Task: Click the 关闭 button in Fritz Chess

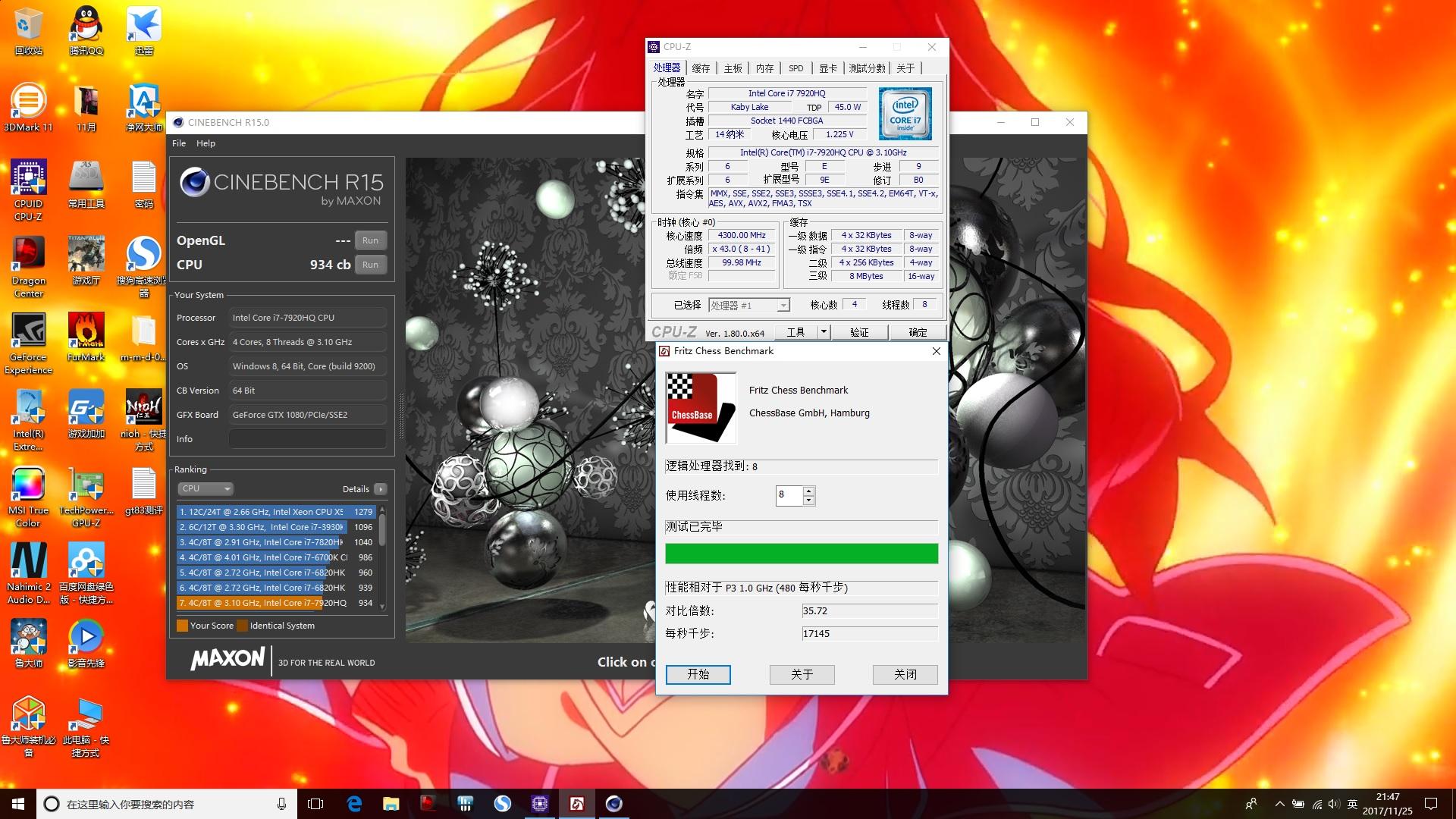Action: (x=905, y=674)
